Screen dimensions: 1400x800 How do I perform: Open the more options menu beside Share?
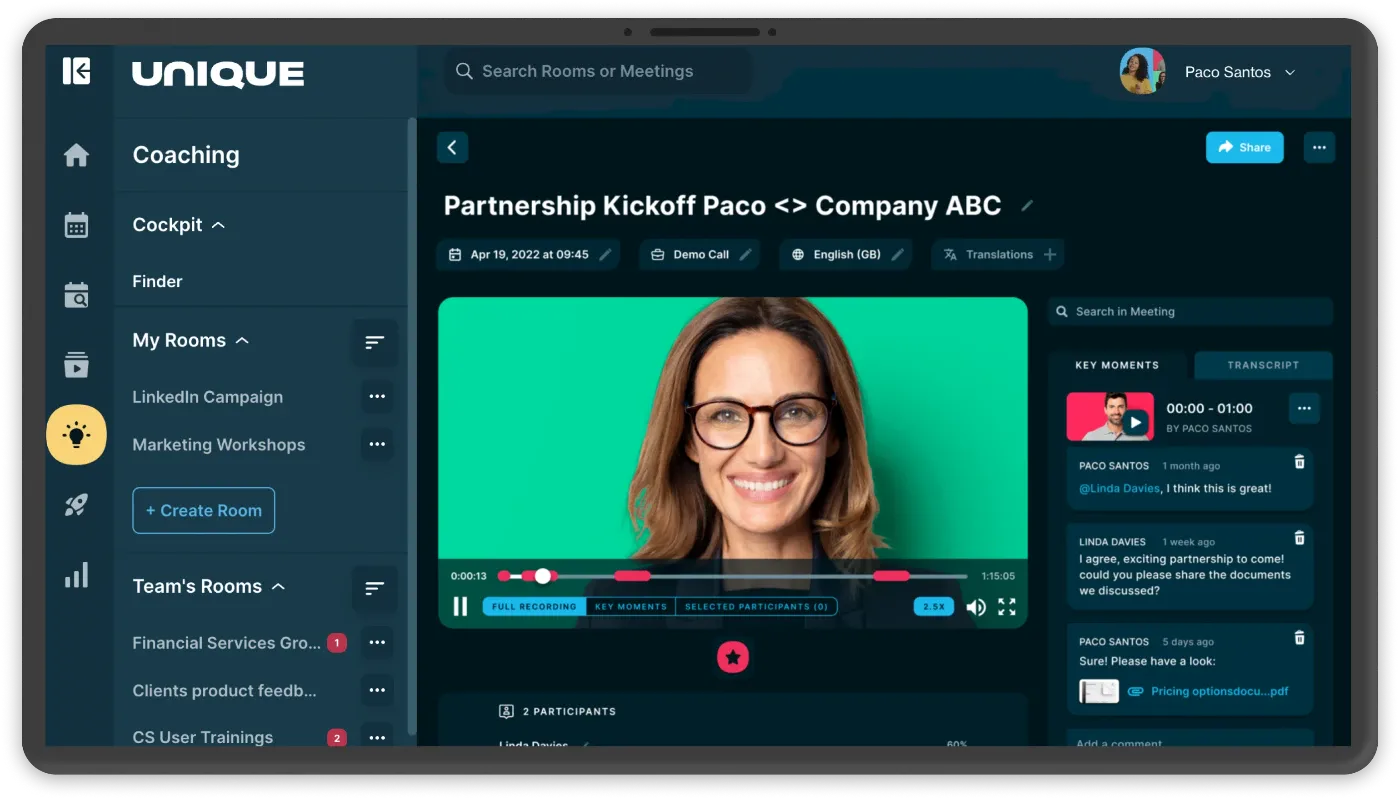click(x=1319, y=148)
